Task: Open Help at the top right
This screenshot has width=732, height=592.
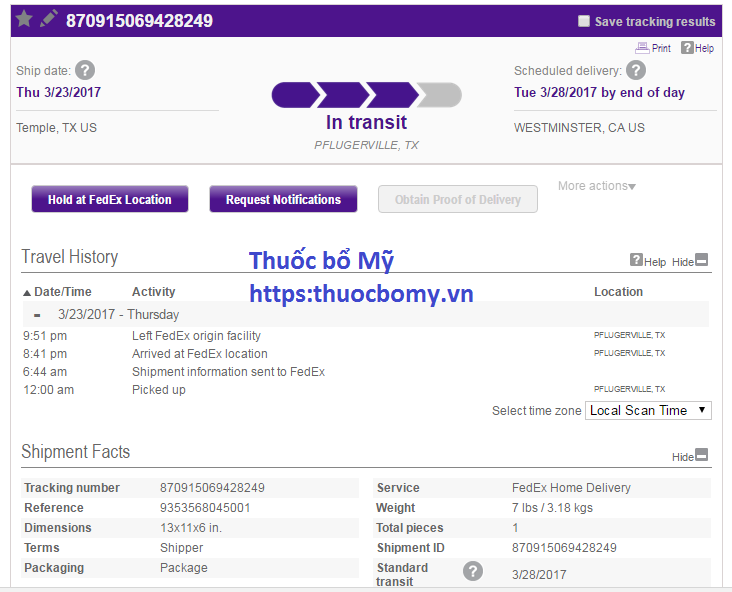Action: point(697,48)
